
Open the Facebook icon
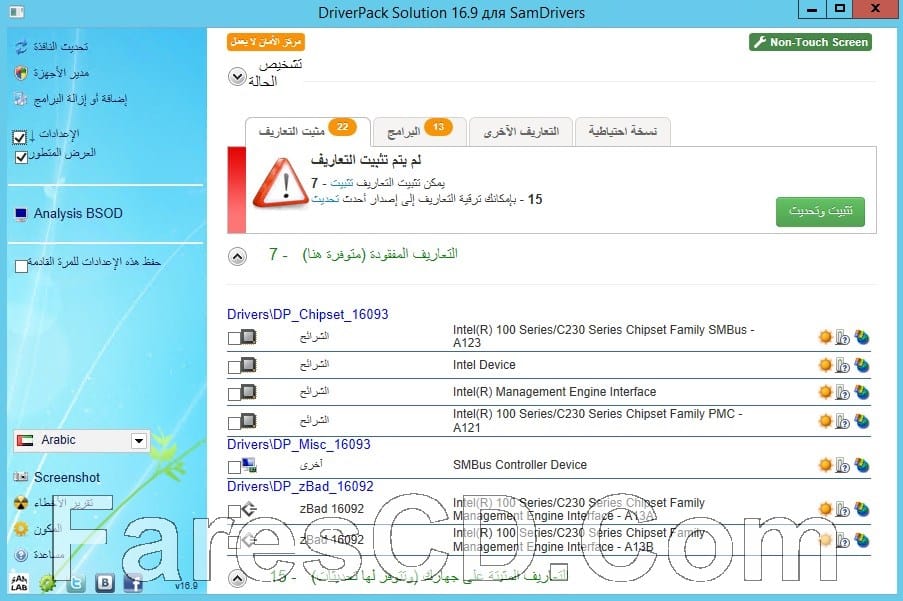(x=132, y=583)
